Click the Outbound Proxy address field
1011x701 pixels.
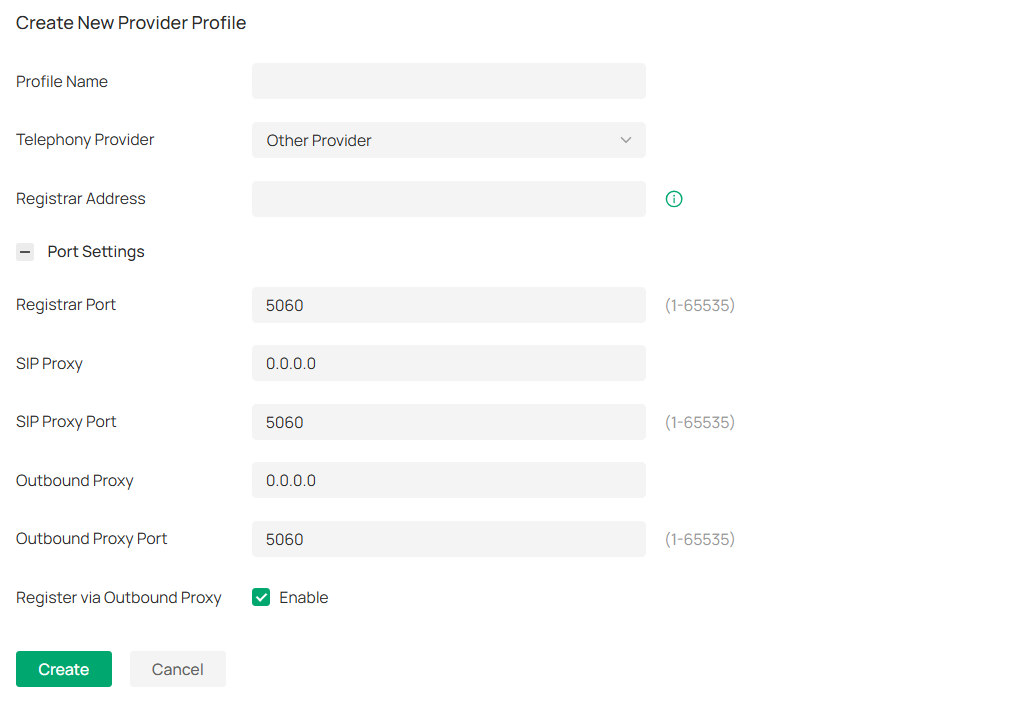[448, 480]
